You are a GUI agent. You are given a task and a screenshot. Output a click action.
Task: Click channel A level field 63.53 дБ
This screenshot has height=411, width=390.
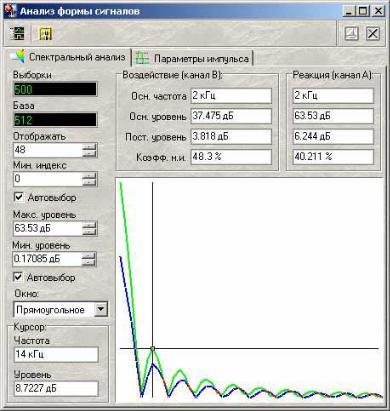coord(333,116)
